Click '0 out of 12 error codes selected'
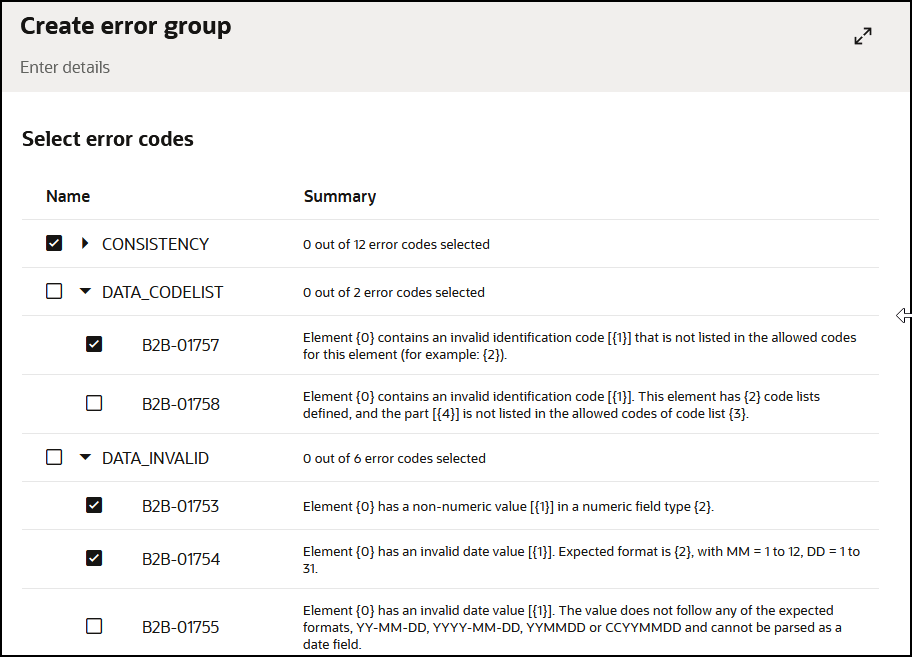Viewport: 912px width, 657px height. (x=396, y=244)
